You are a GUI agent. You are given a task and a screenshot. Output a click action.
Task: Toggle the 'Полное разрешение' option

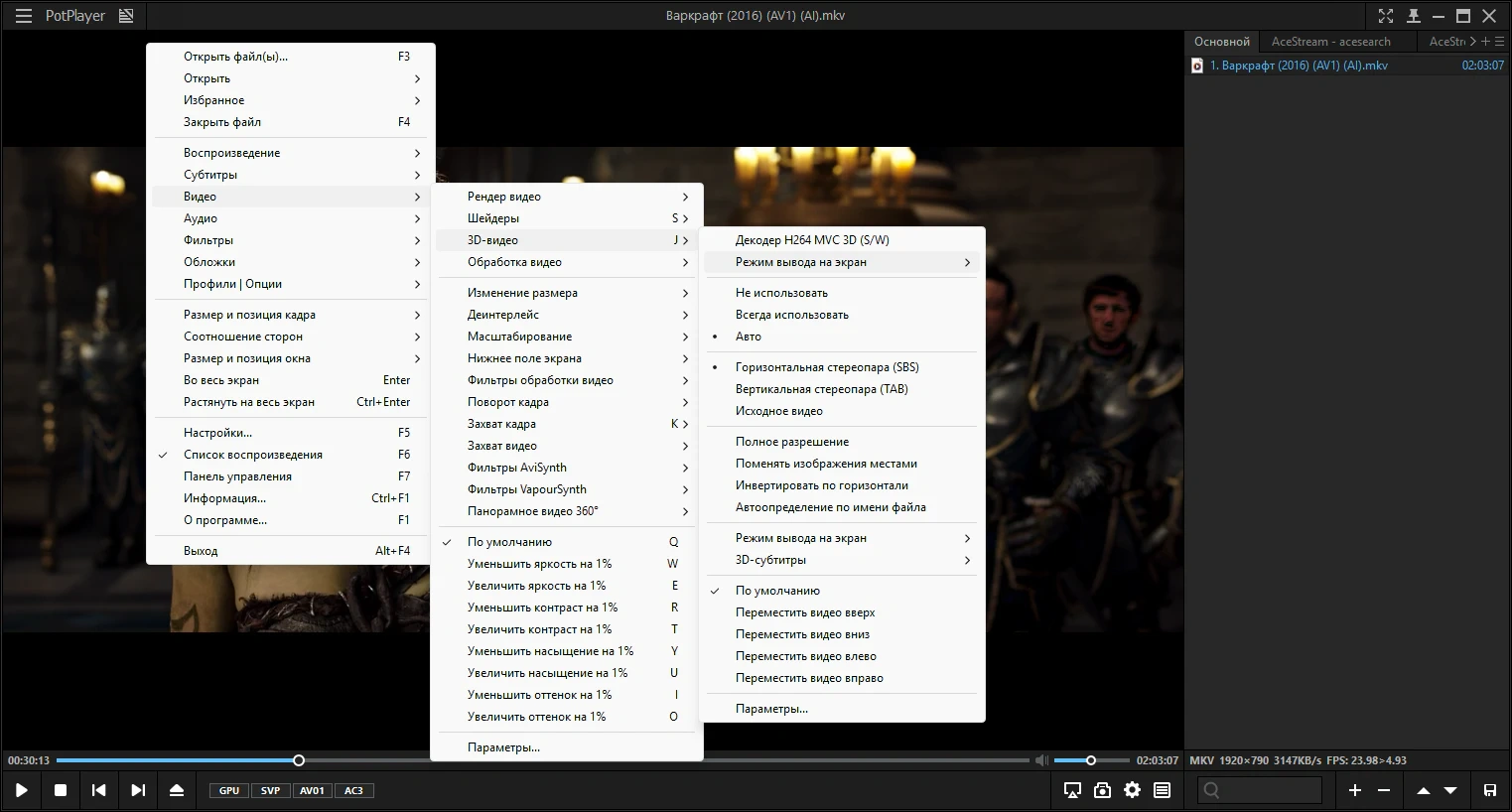(842, 442)
